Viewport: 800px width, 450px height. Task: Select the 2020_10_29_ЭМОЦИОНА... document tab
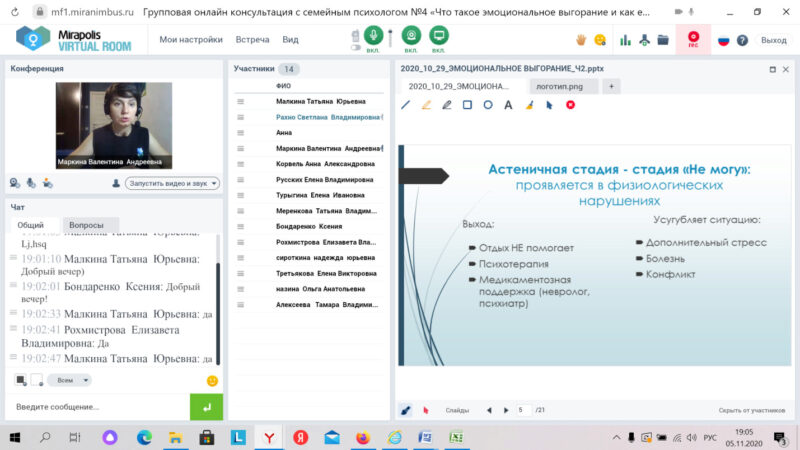[x=459, y=86]
